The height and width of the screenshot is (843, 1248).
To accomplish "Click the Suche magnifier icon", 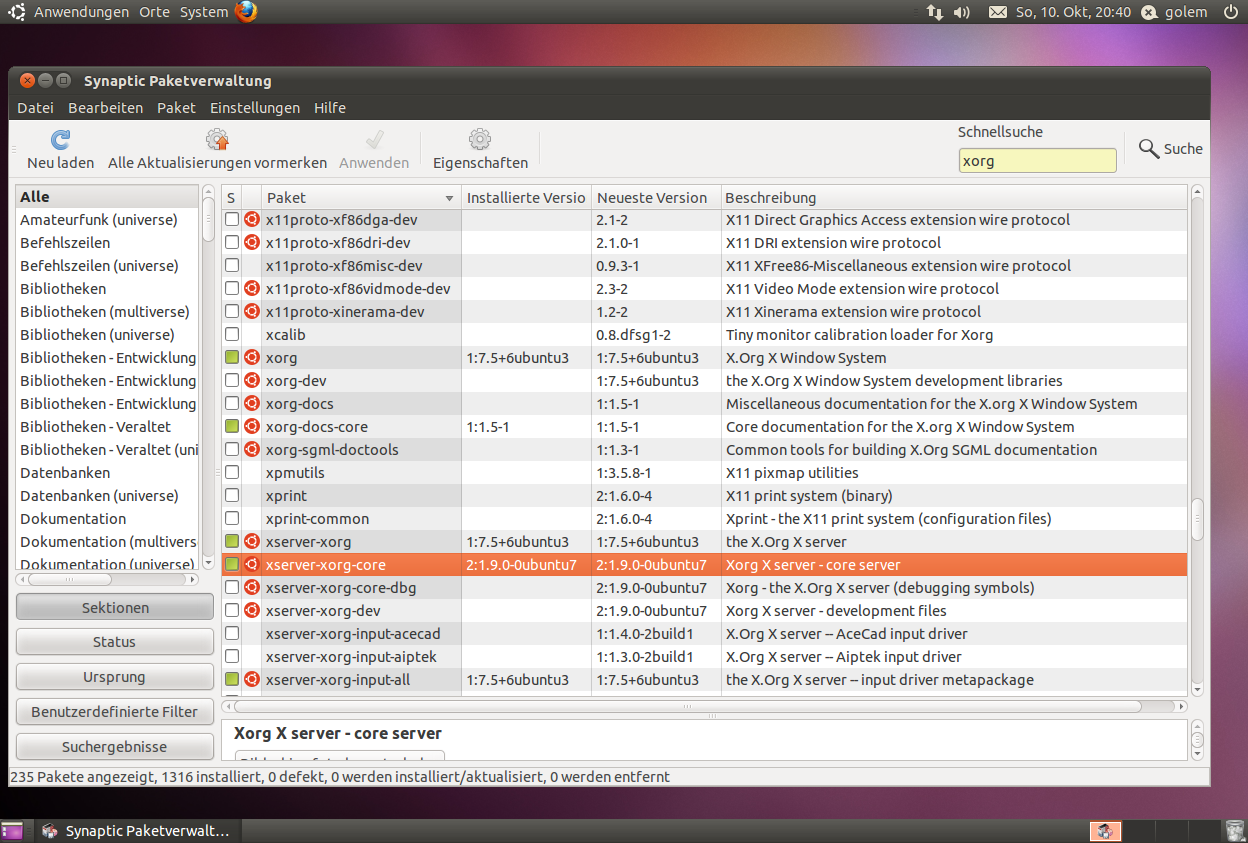I will pyautogui.click(x=1149, y=148).
